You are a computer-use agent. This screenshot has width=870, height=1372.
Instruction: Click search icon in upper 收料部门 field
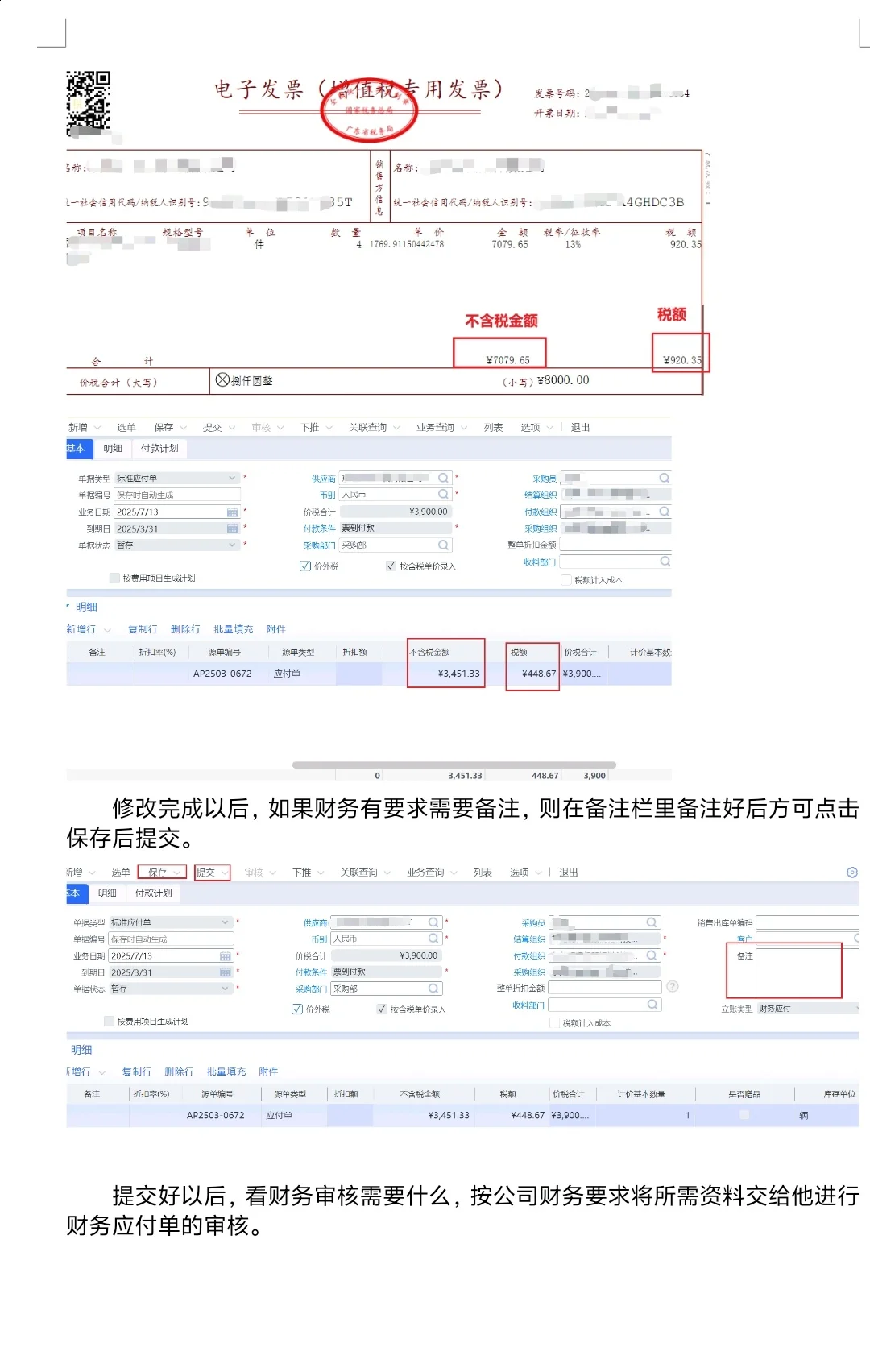point(665,562)
